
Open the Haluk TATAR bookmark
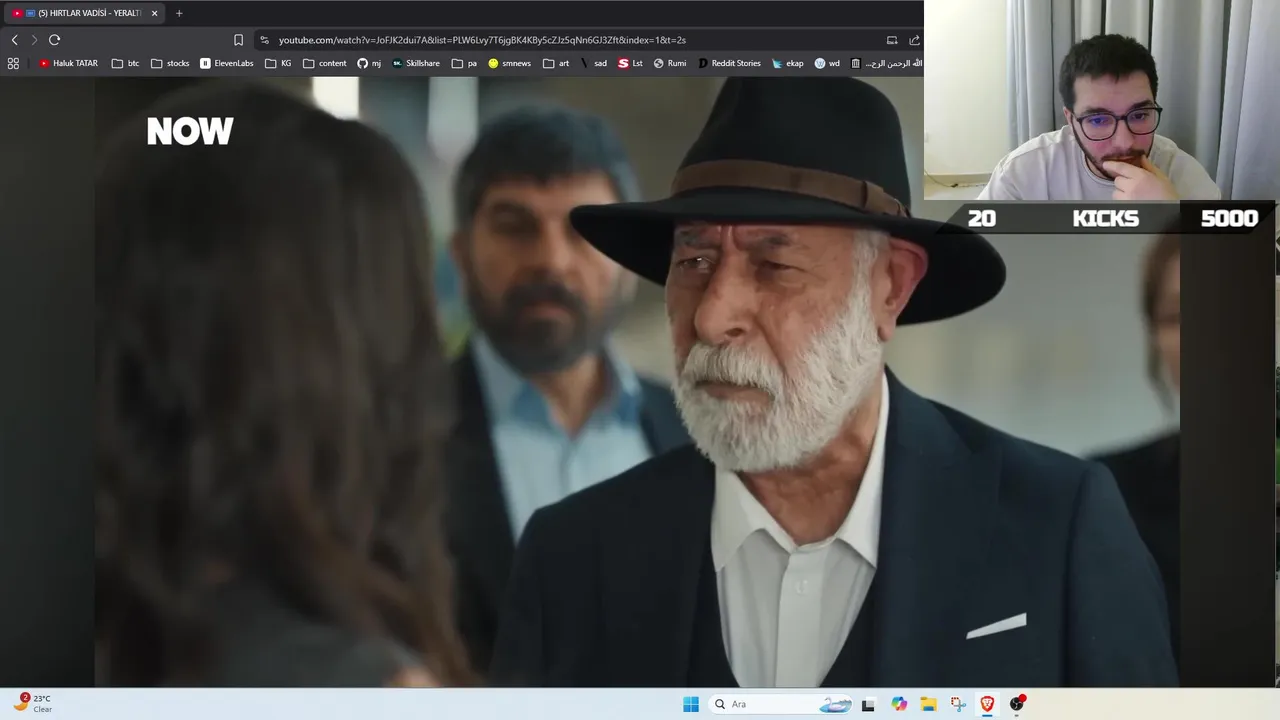(68, 63)
